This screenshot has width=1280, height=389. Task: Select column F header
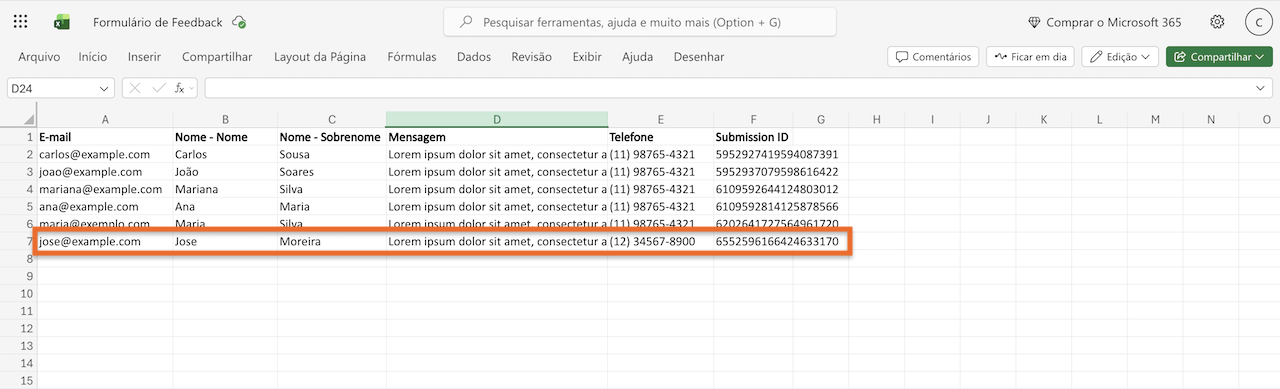pos(753,120)
